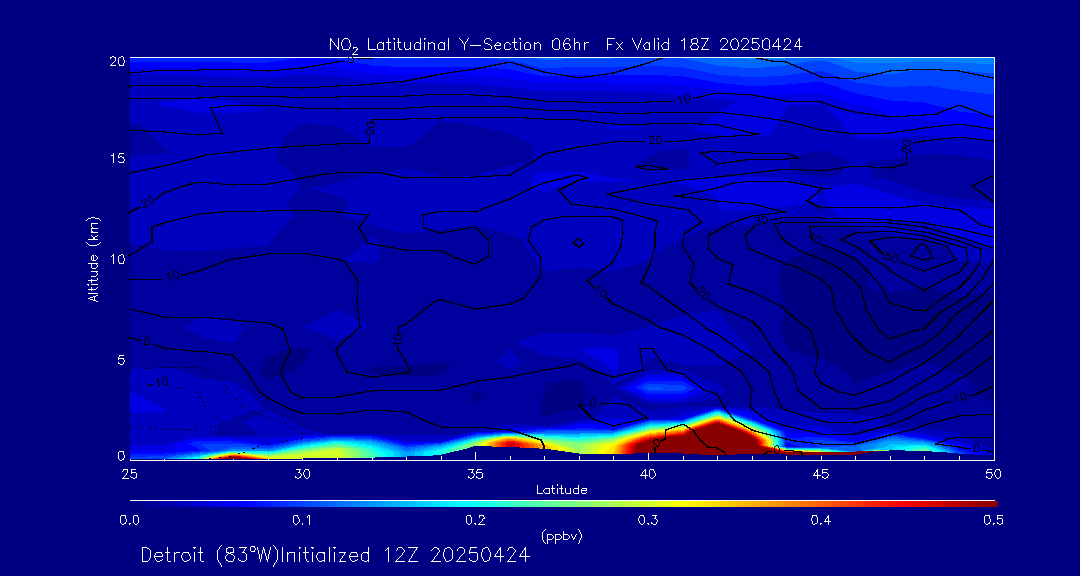Click the plot title starting with NO2 Latitudinal
This screenshot has width=1080, height=576.
[565, 44]
